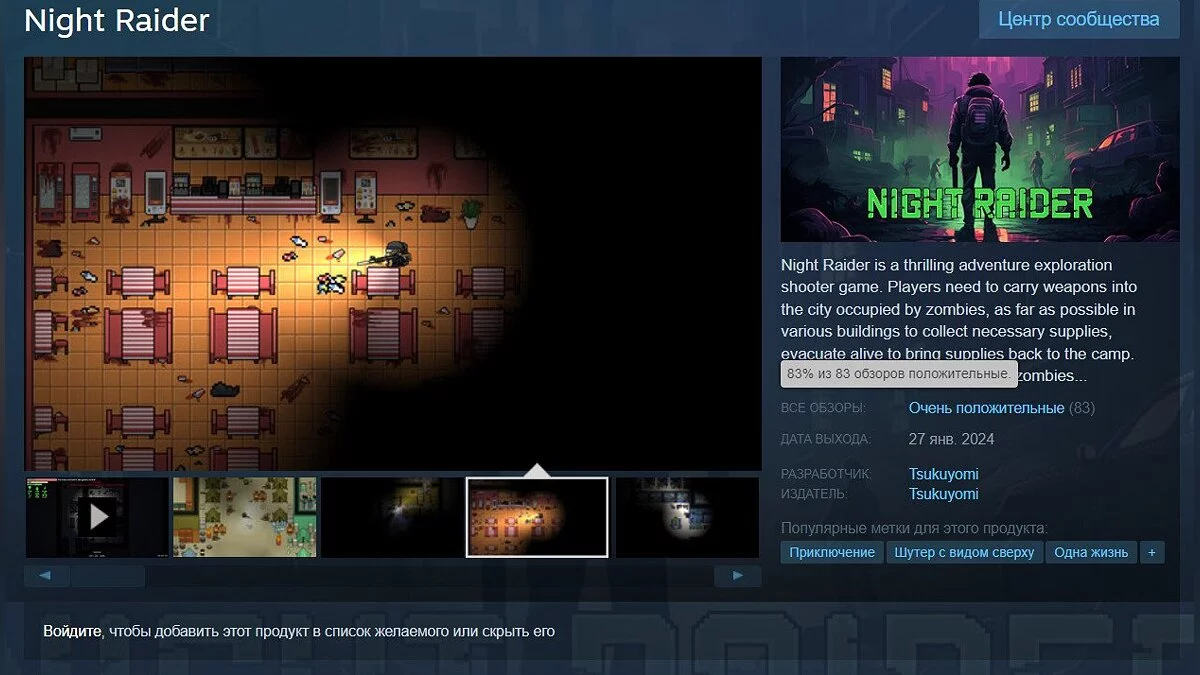Screen dimensions: 1200x675
Task: Click the review count (83)
Action: [x=1082, y=408]
